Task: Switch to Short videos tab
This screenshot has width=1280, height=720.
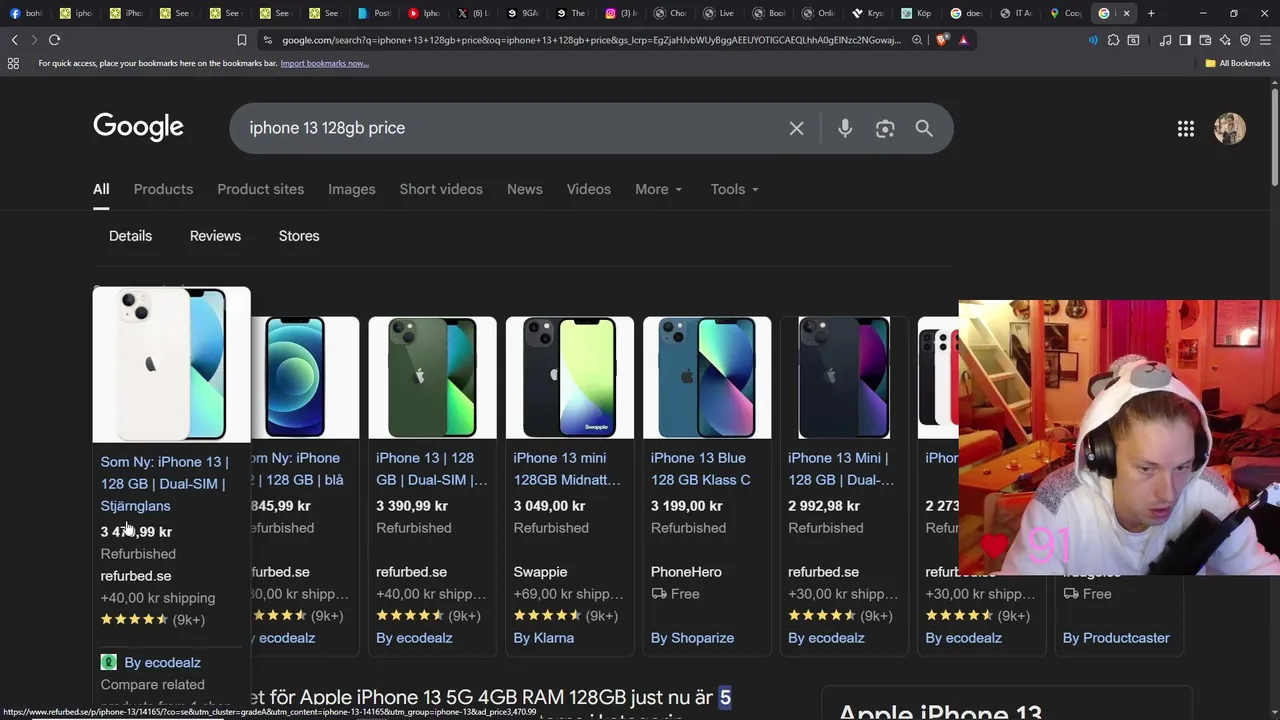Action: (441, 189)
